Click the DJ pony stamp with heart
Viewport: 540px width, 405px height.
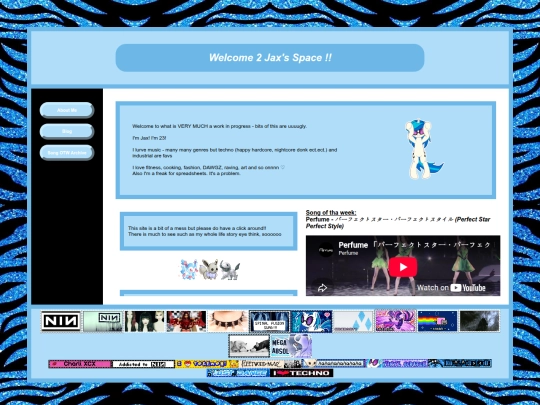tap(312, 321)
